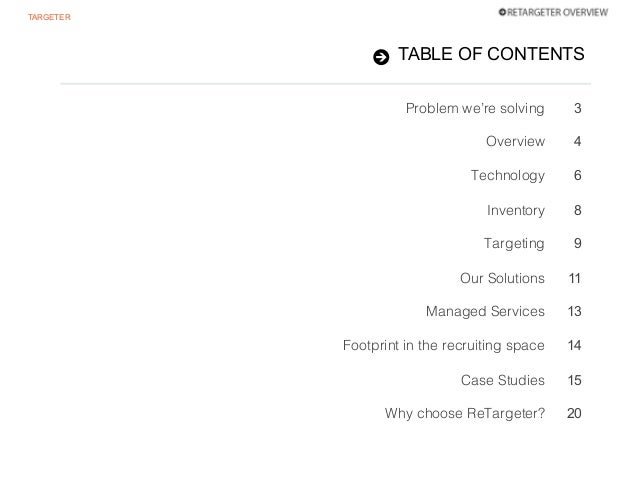Click the small ReTargeter Overview header icon

point(502,12)
